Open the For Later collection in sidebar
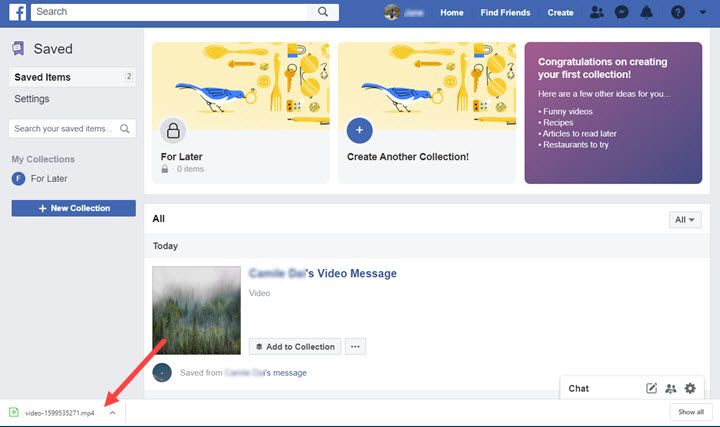The height and width of the screenshot is (427, 720). point(49,179)
